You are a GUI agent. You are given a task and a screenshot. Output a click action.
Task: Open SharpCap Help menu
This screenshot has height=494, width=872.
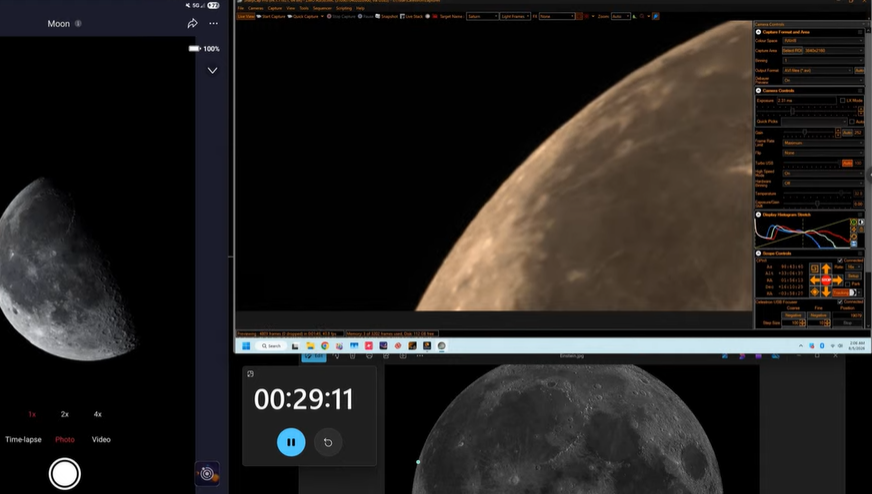[360, 8]
